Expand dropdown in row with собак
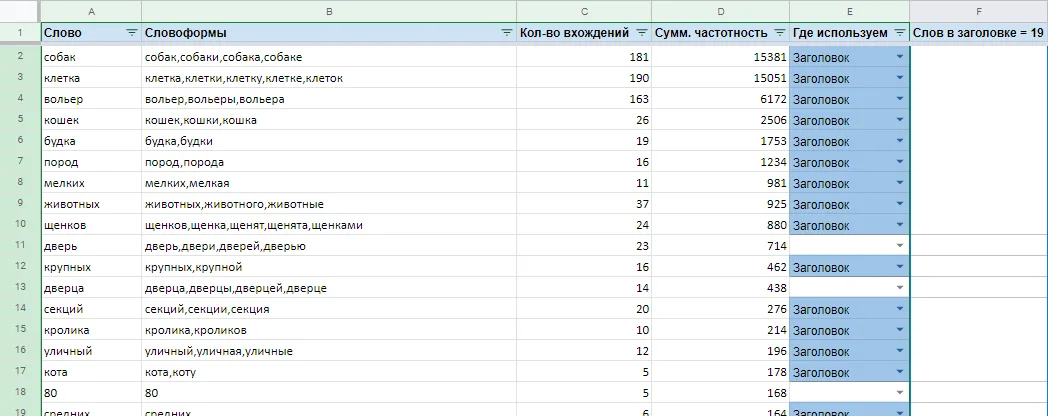 900,57
